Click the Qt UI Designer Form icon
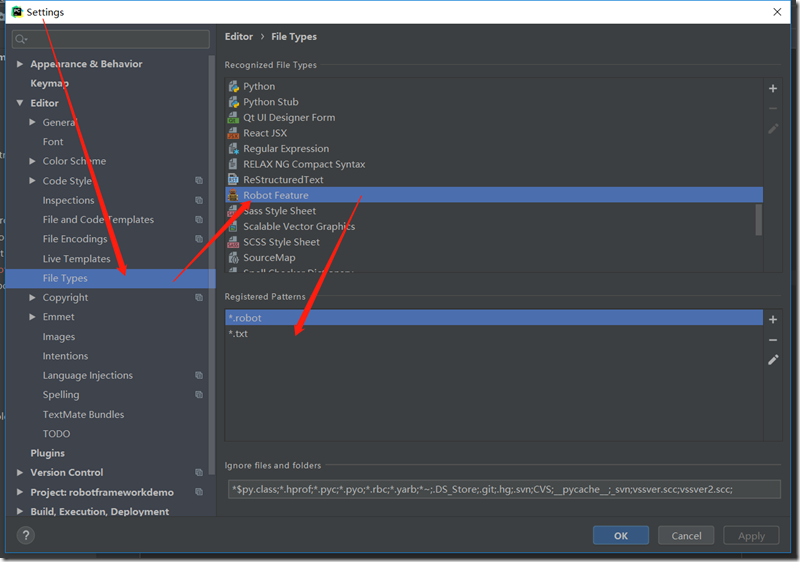Viewport: 800px width, 562px height. point(233,118)
